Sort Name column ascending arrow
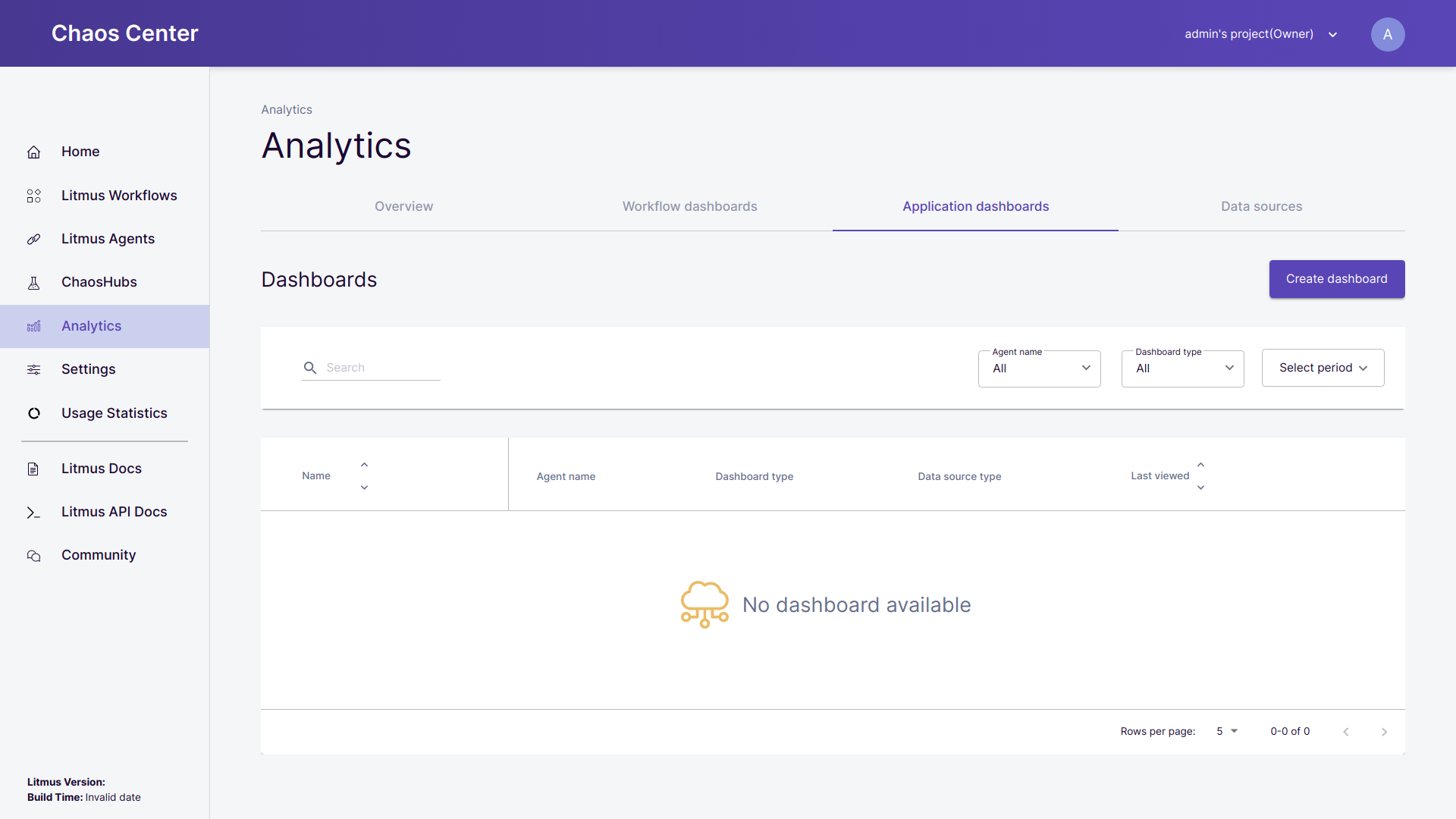 pos(364,465)
